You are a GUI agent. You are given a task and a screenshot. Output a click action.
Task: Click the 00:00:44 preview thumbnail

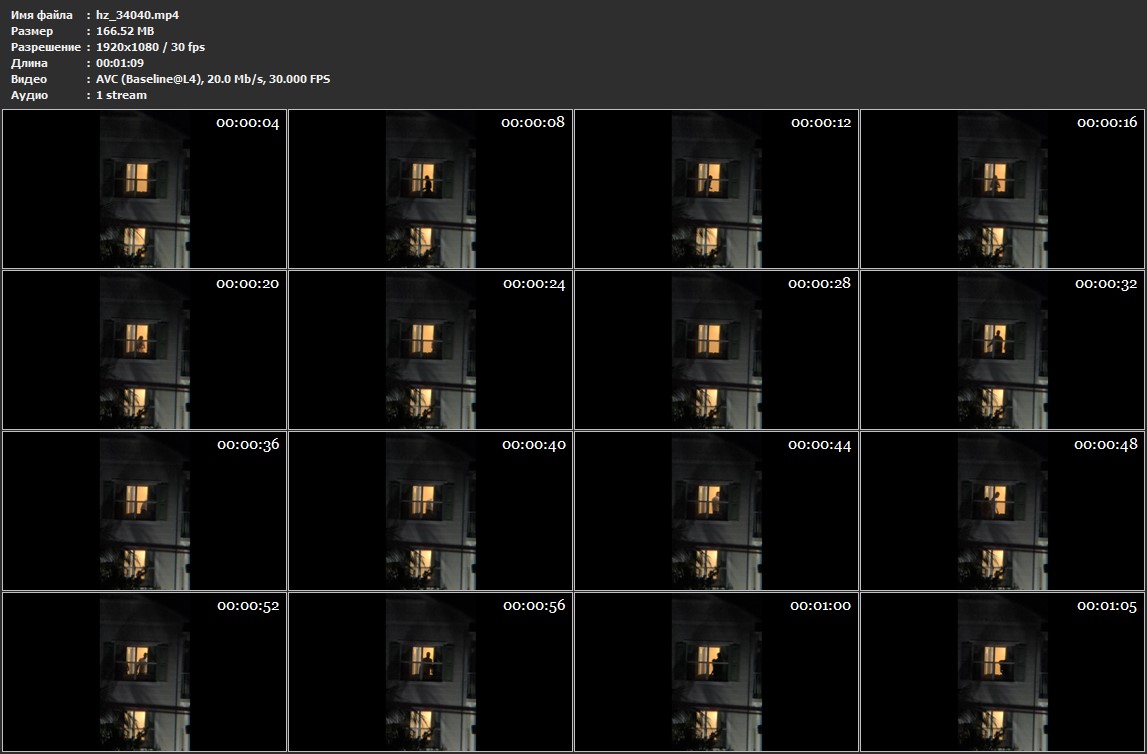[x=716, y=511]
